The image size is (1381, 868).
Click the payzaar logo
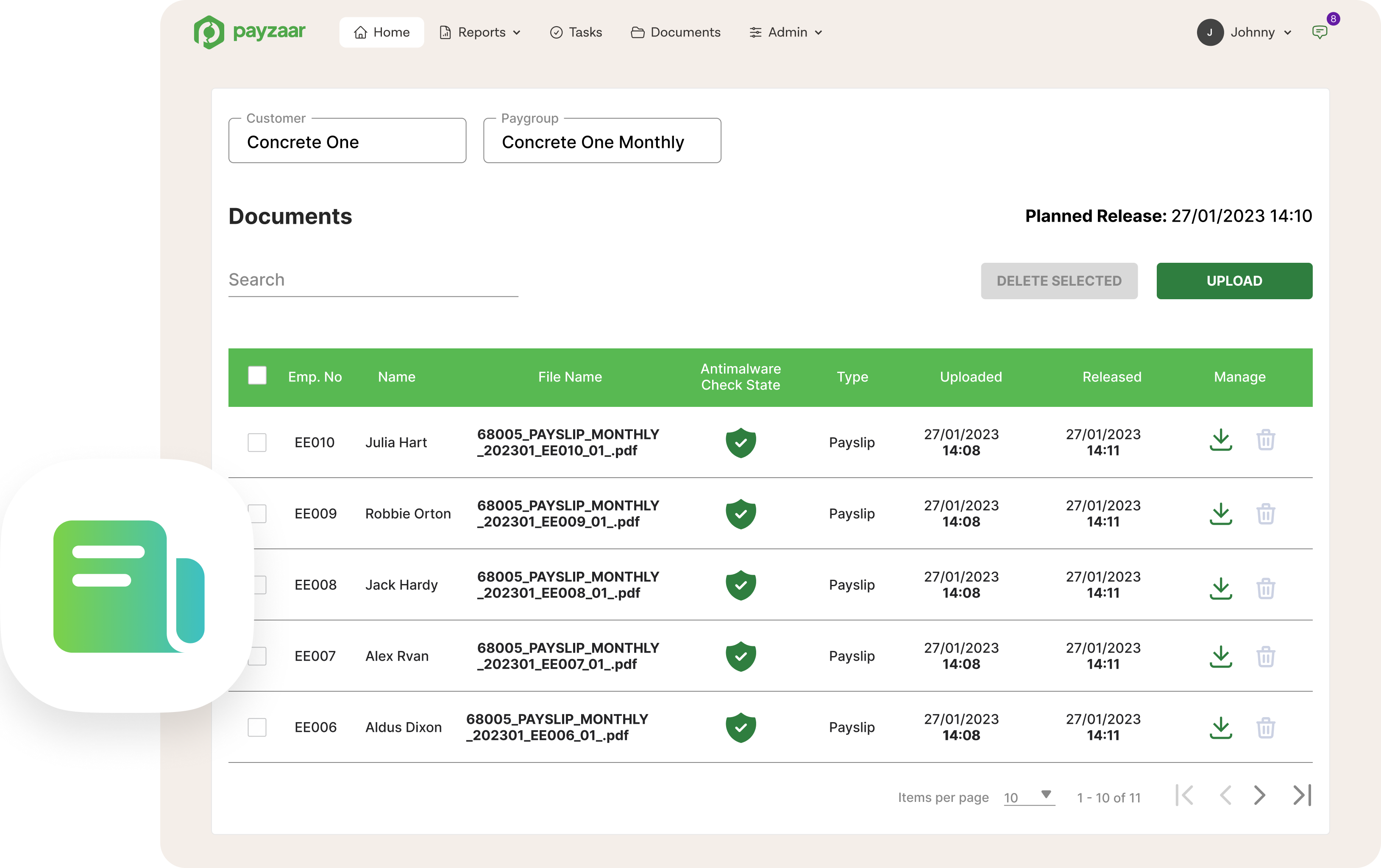pyautogui.click(x=250, y=32)
